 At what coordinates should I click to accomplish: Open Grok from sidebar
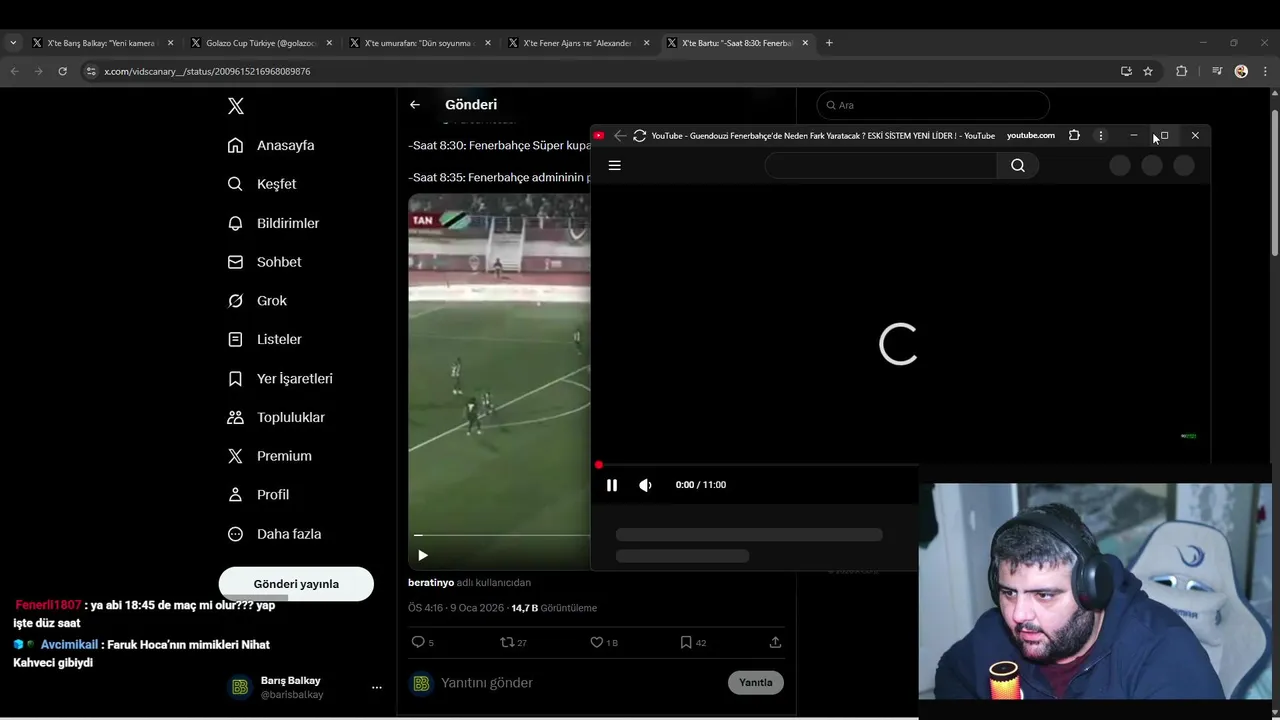[x=257, y=301]
